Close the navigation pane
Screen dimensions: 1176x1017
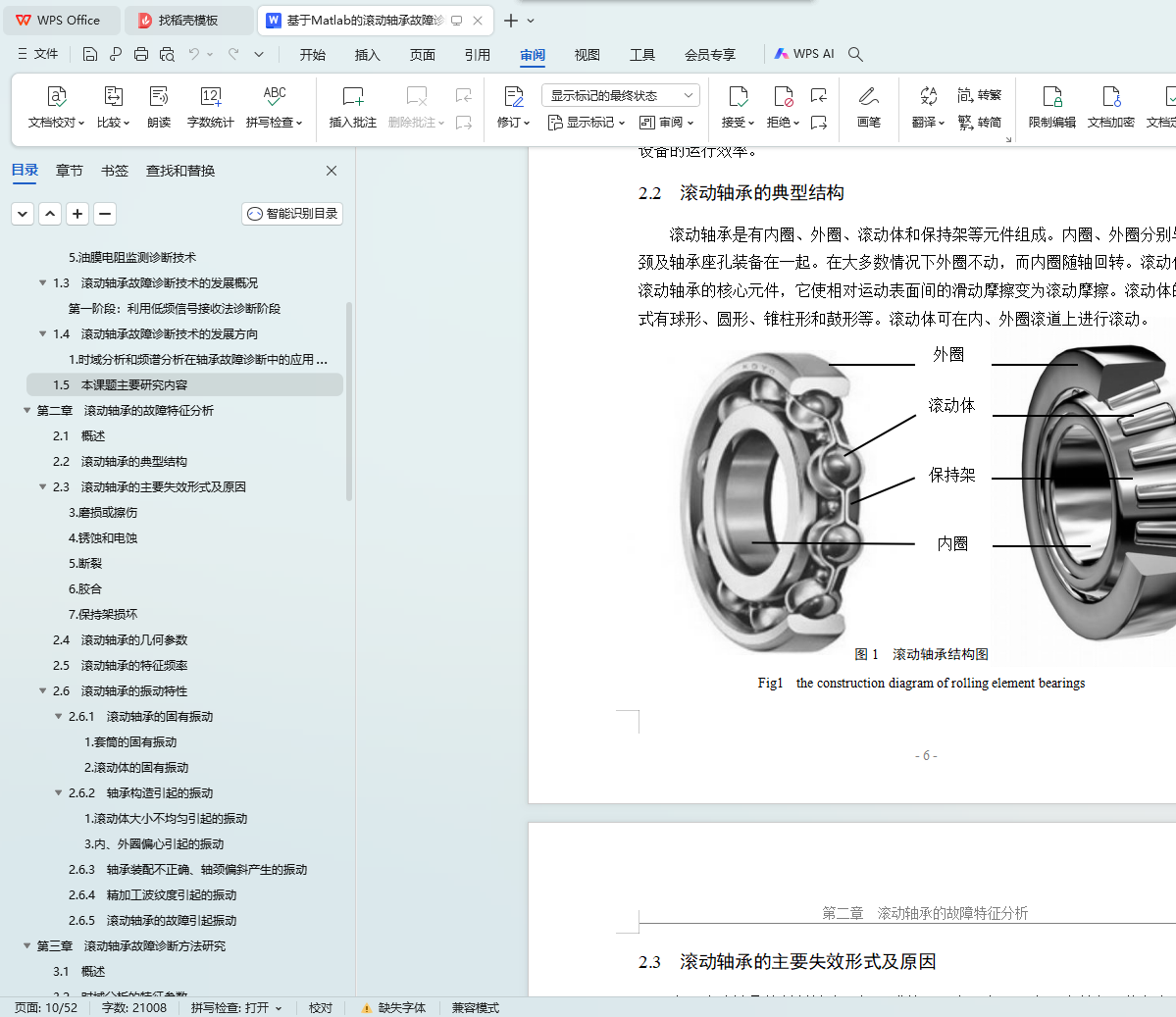tap(332, 171)
